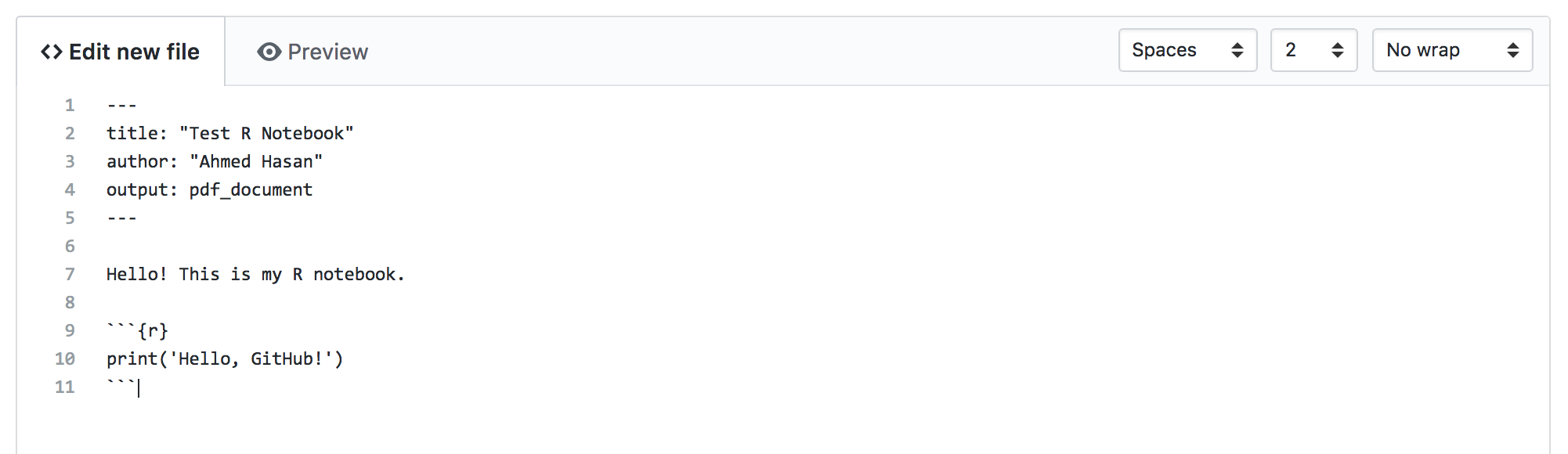This screenshot has width=1568, height=454.
Task: Open the Spaces indent mode dropdown
Action: (x=1188, y=50)
